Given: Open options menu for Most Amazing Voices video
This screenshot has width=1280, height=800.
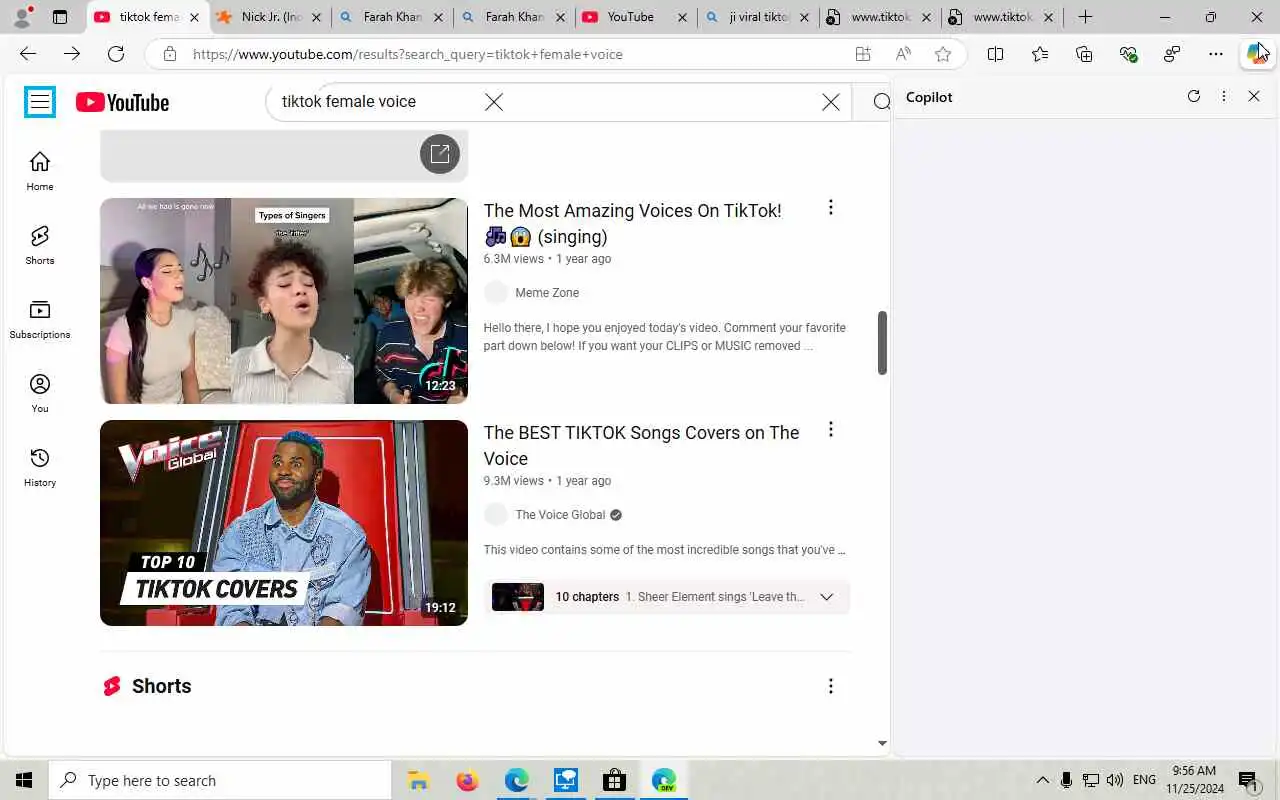Looking at the screenshot, I should [830, 208].
